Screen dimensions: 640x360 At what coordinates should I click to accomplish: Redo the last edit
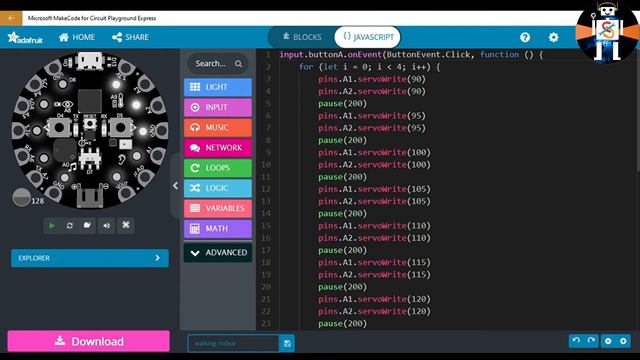591,340
